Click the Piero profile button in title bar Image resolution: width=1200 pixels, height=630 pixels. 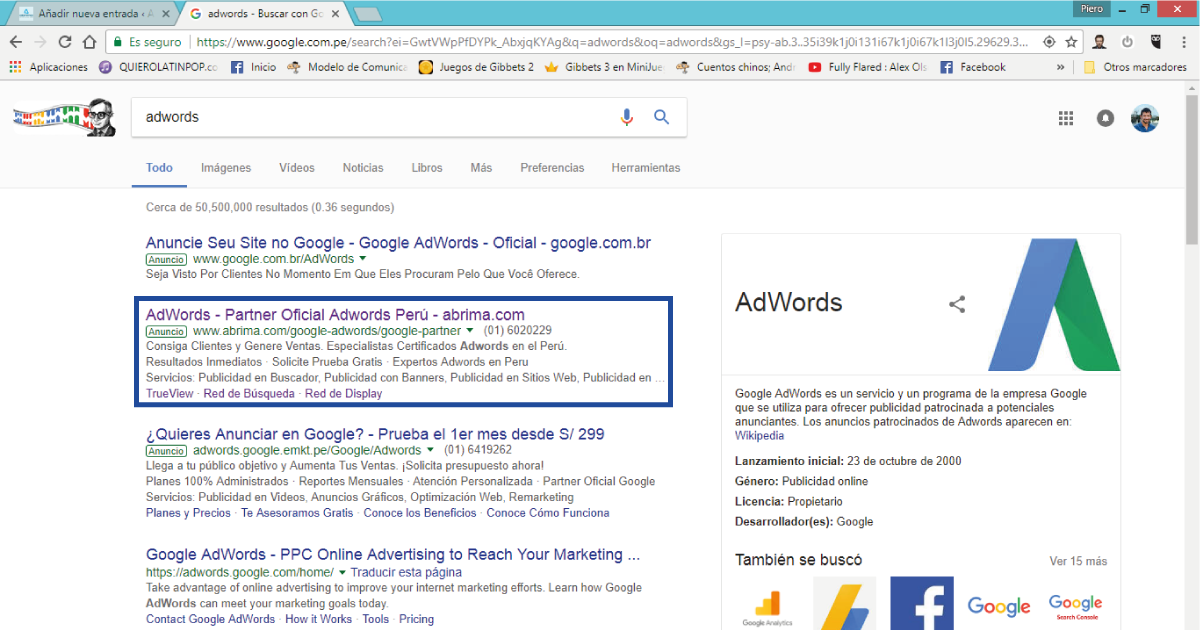click(1092, 9)
